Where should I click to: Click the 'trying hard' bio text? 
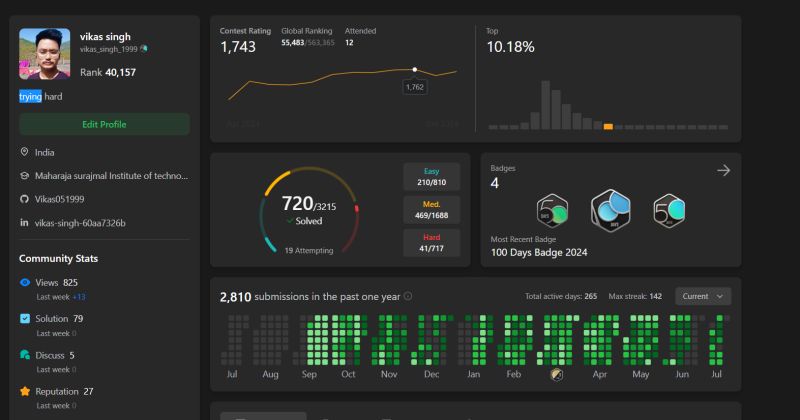[x=41, y=96]
